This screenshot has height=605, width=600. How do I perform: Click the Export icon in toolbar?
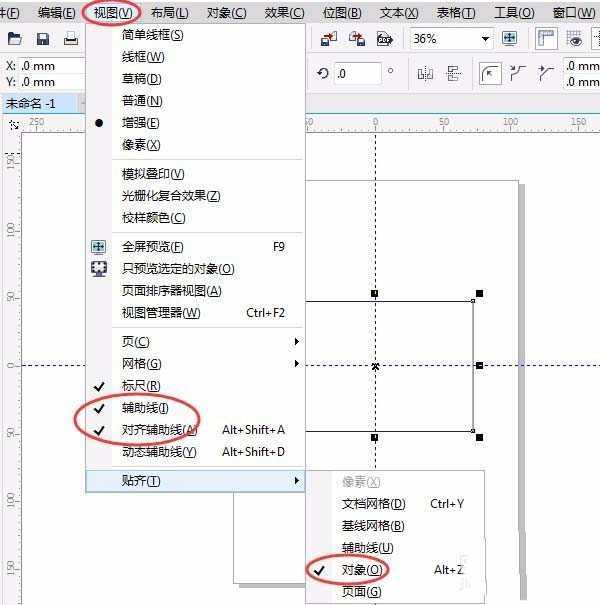357,39
